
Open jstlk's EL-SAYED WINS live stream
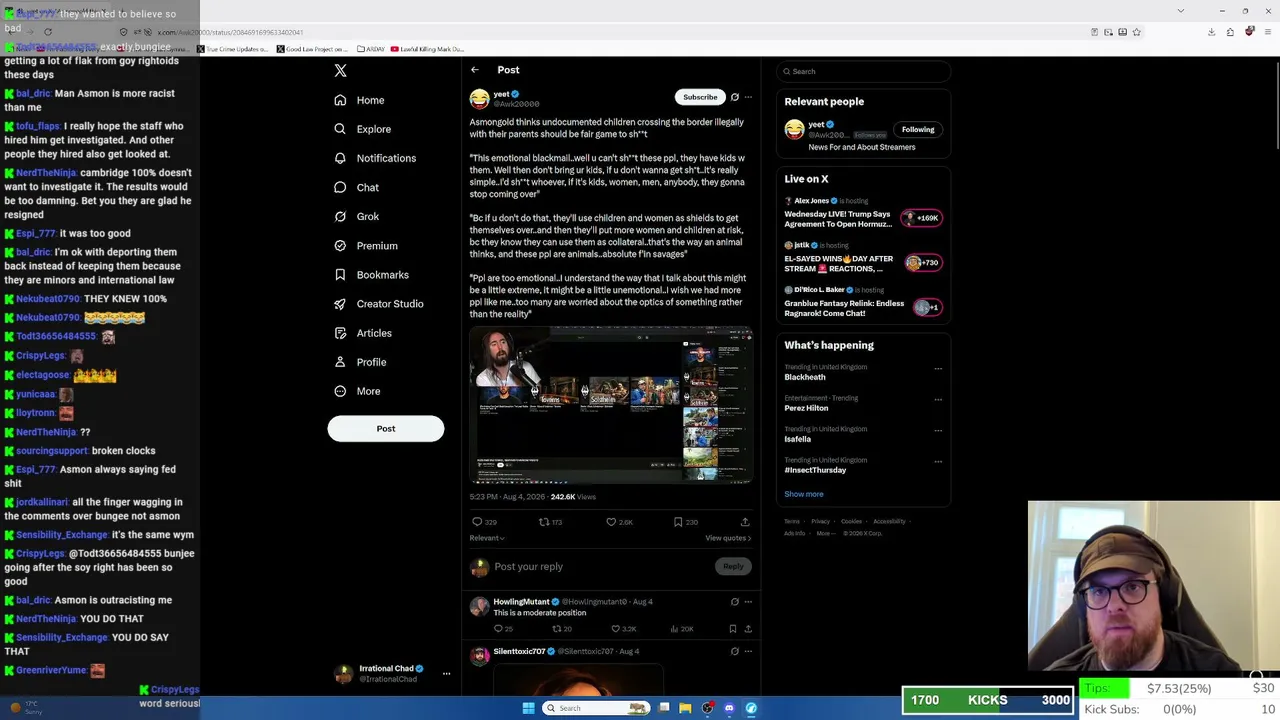pos(863,257)
